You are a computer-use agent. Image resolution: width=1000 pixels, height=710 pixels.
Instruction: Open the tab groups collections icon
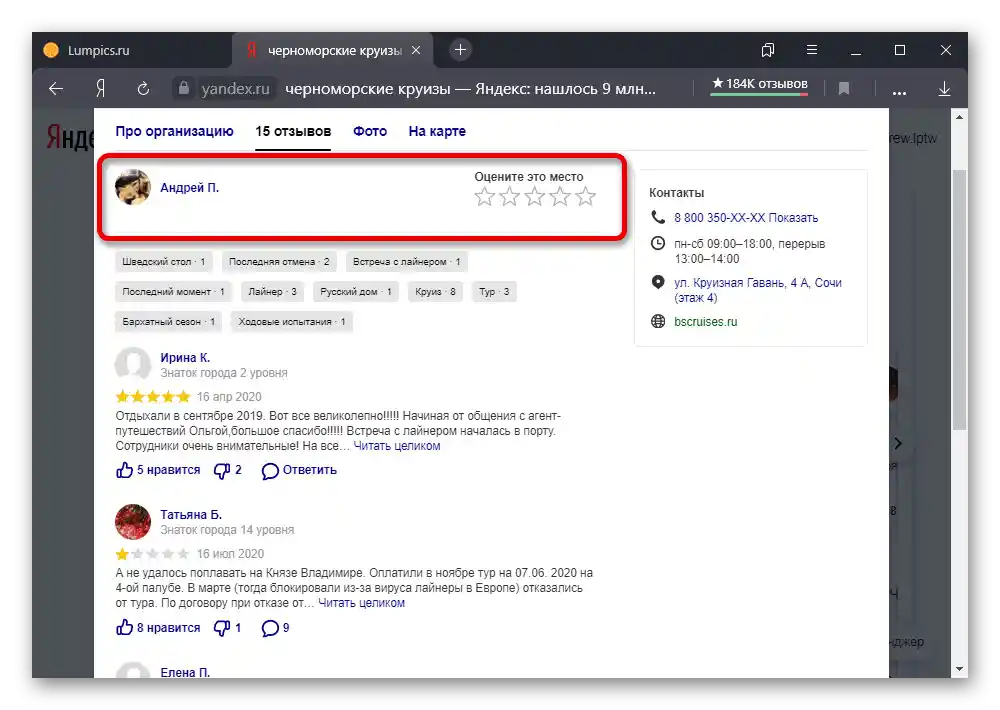tap(768, 50)
